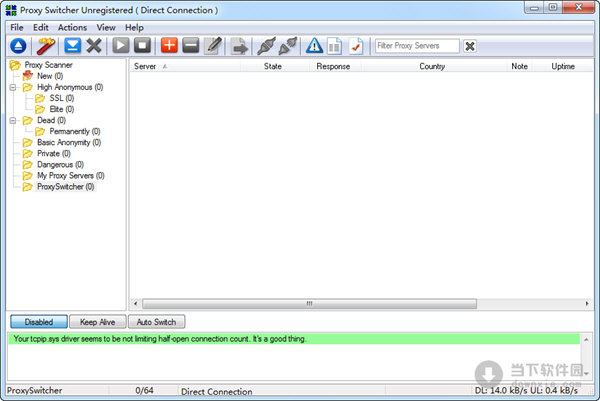Toggle the Auto Switch button
The image size is (600, 401).
pos(157,322)
